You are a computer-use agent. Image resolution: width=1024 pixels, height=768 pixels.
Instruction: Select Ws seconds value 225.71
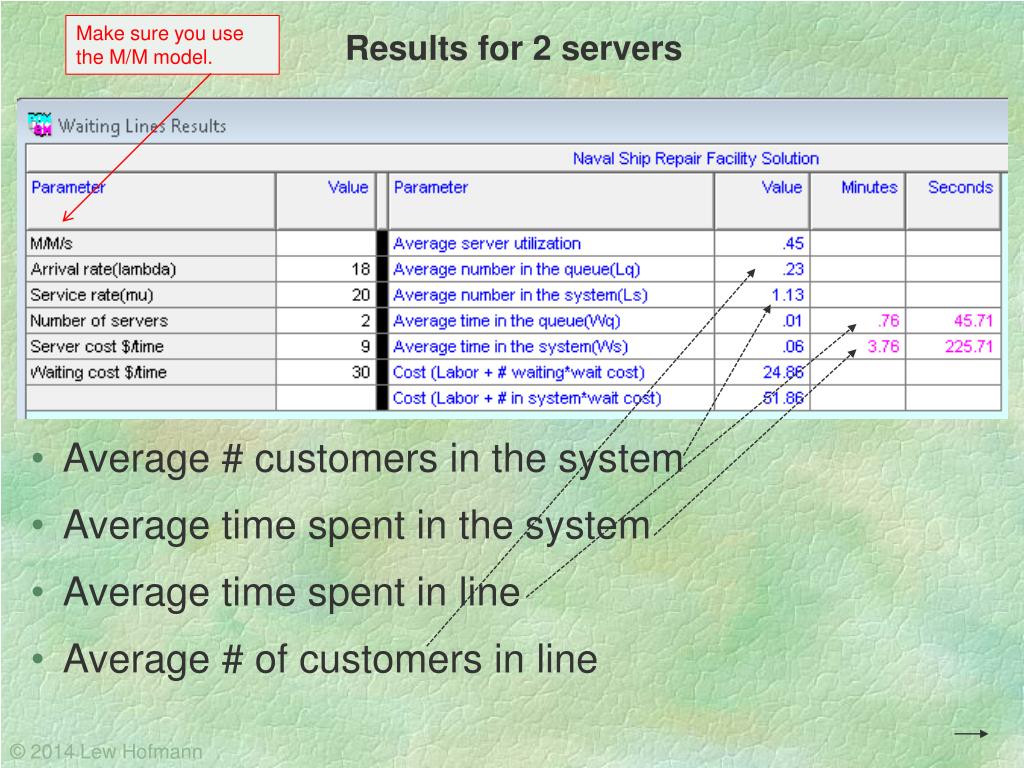click(x=969, y=347)
